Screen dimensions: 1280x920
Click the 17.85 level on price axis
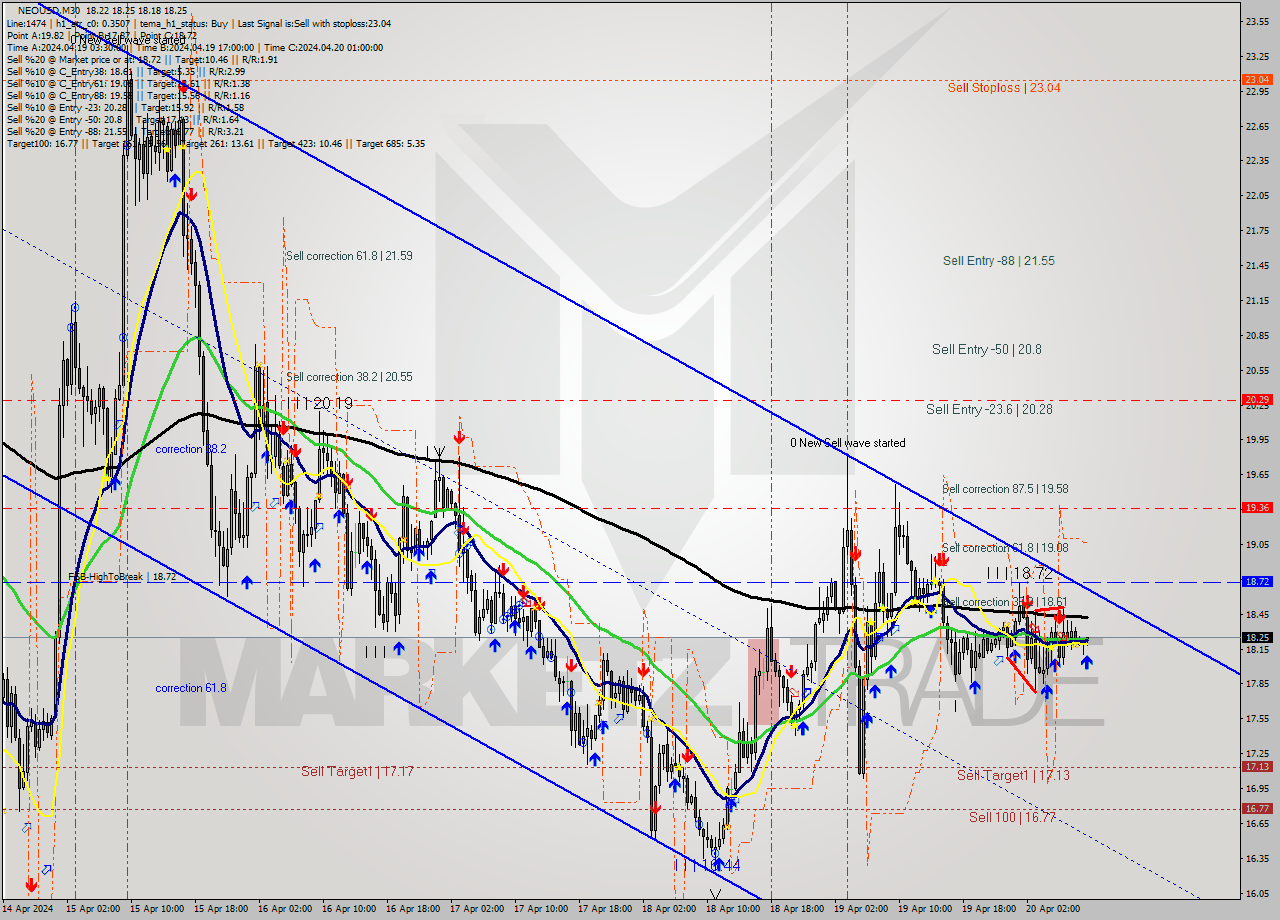(x=1256, y=683)
